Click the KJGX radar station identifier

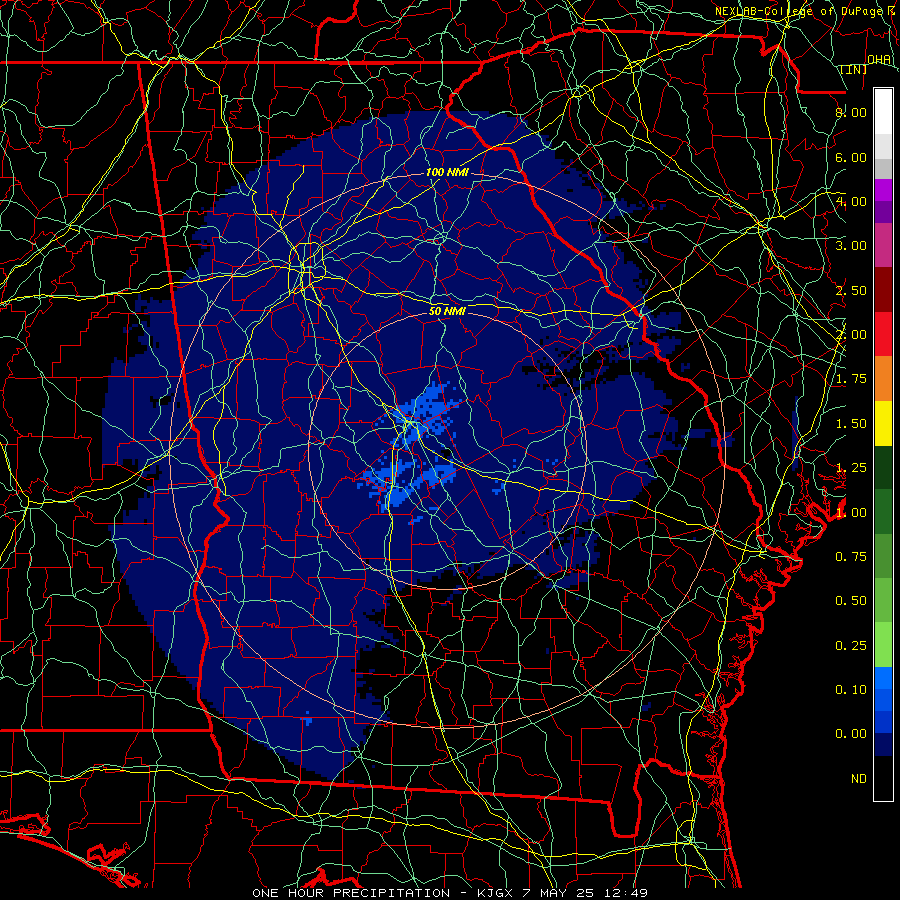(496, 893)
